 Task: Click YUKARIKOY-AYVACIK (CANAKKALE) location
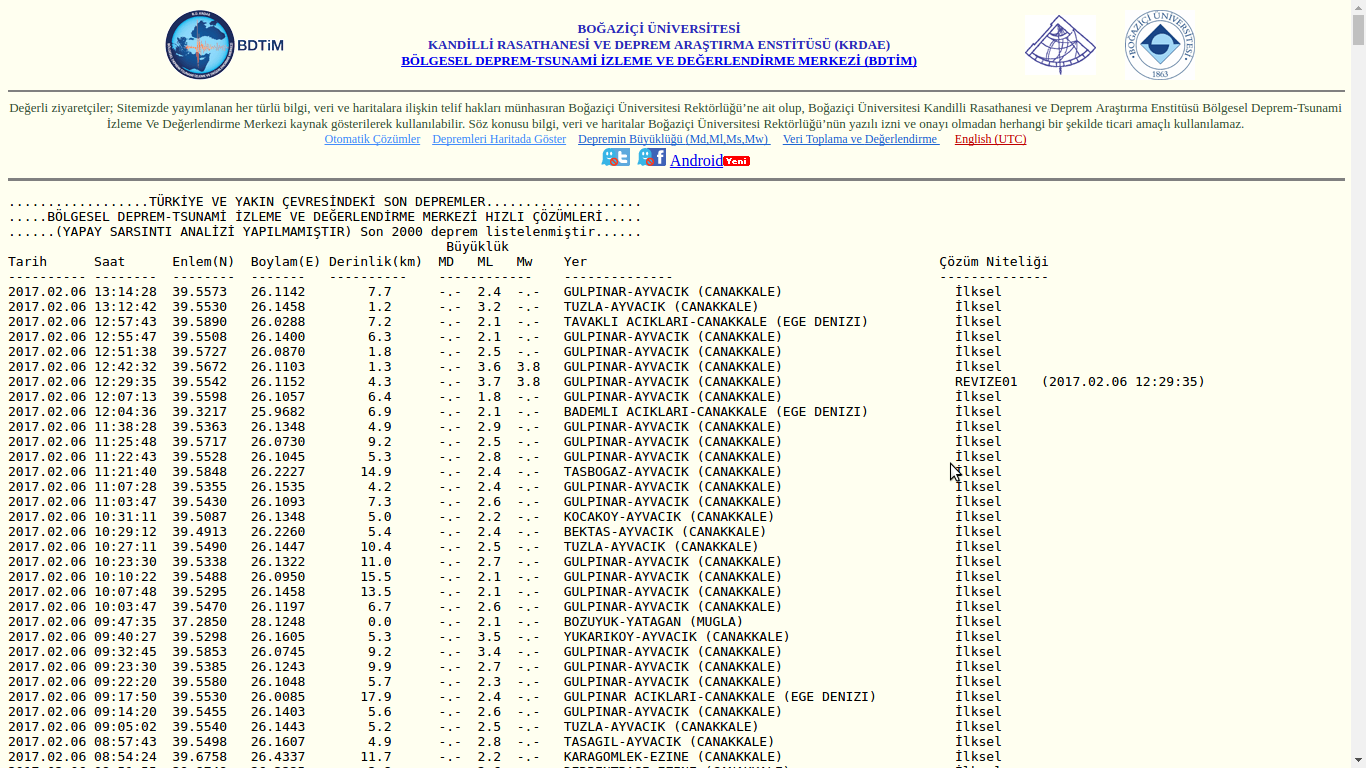677,637
